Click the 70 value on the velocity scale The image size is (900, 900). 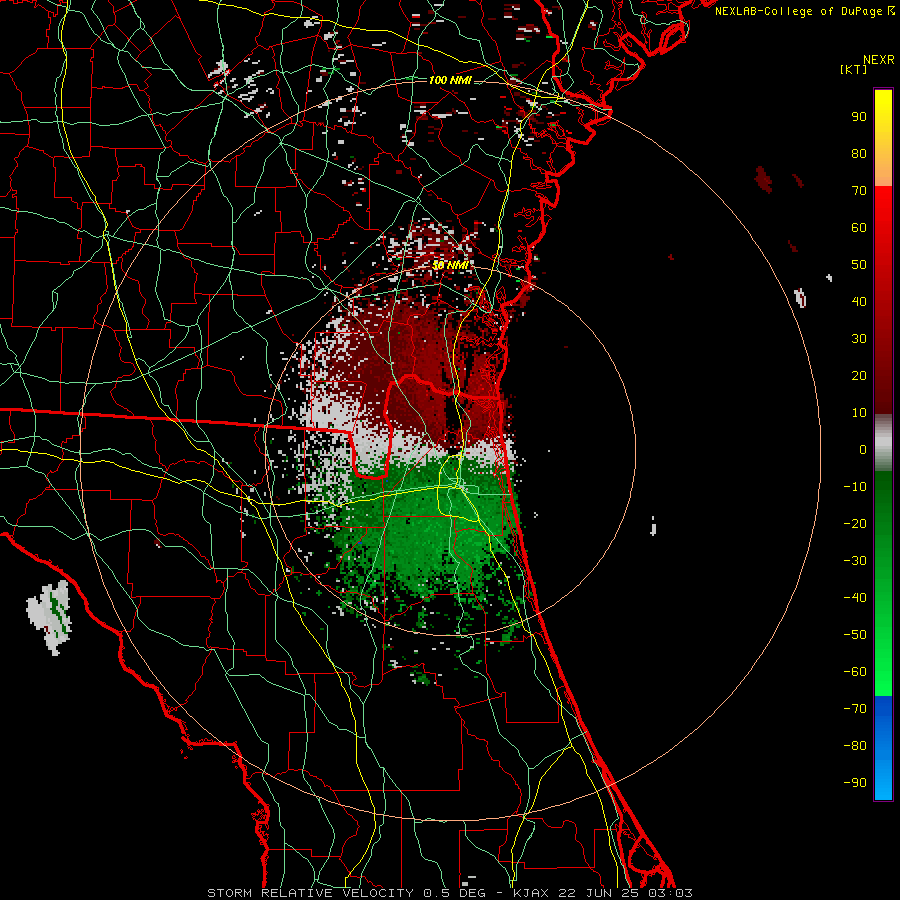click(859, 191)
